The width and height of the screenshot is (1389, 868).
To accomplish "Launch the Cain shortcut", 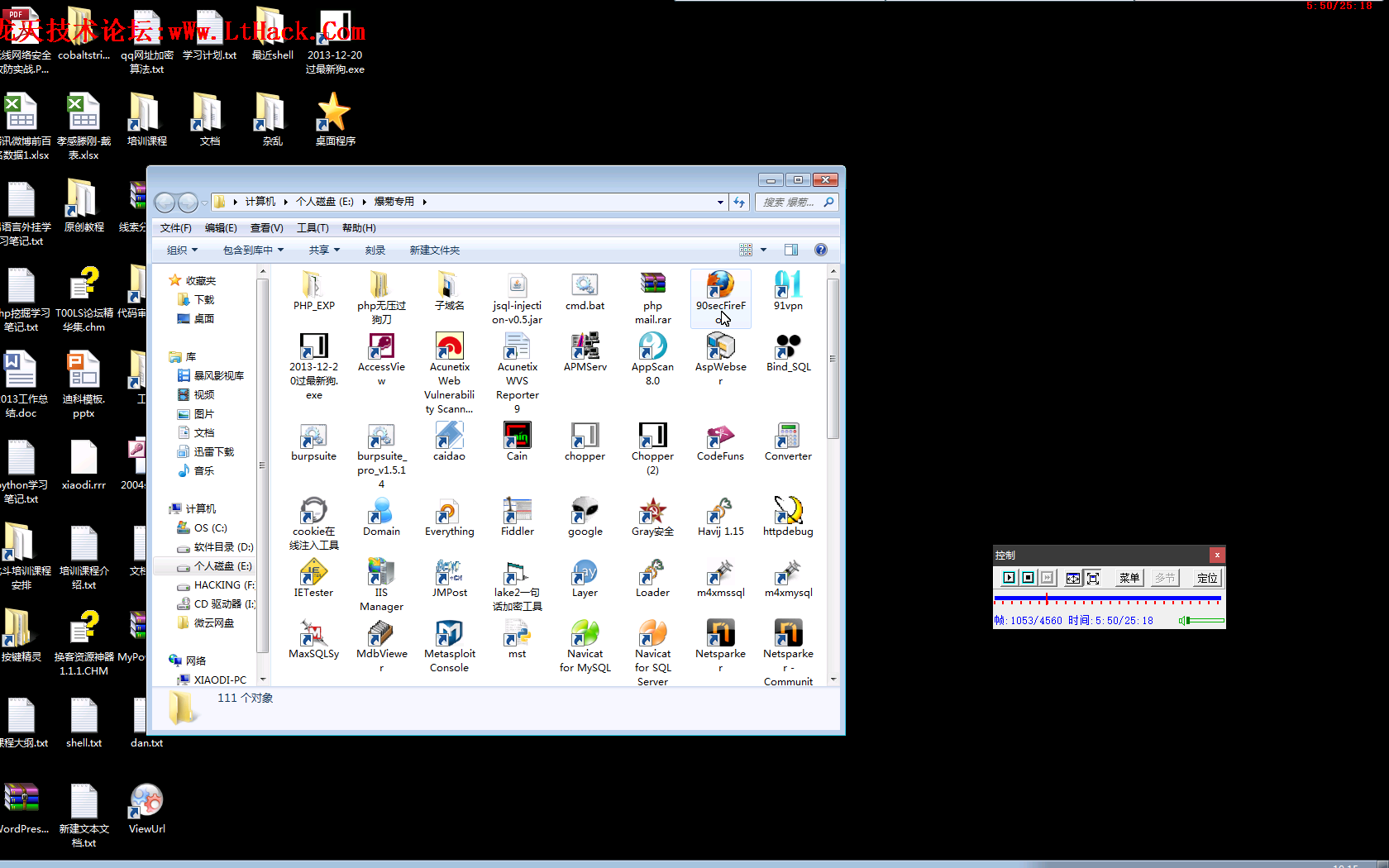I will [x=517, y=442].
